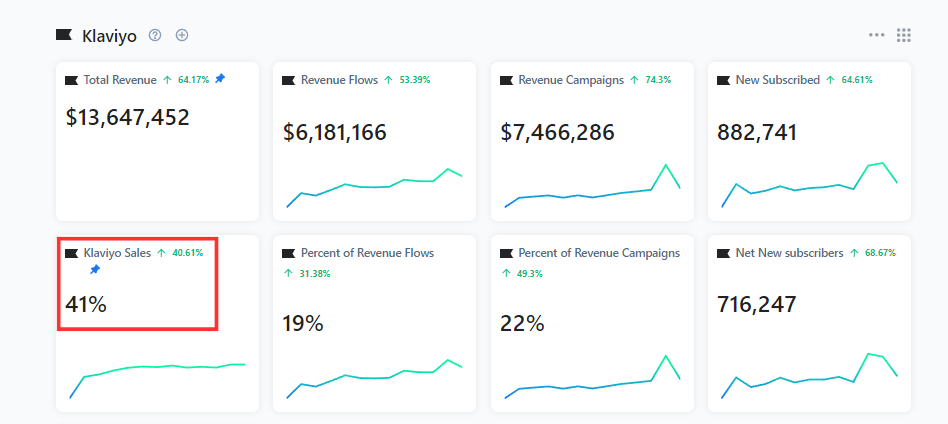This screenshot has width=948, height=424.
Task: Open the Total Revenue metric title
Action: click(120, 80)
